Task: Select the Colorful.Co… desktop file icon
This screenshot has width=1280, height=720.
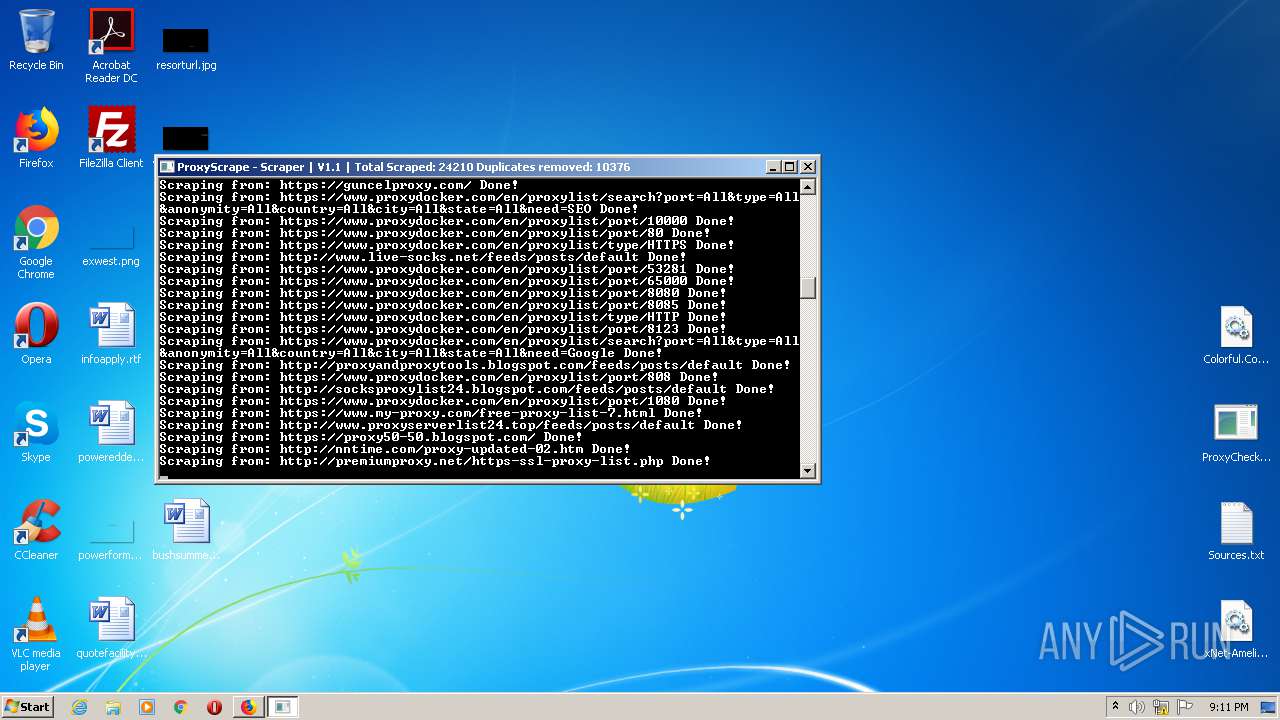Action: tap(1236, 334)
